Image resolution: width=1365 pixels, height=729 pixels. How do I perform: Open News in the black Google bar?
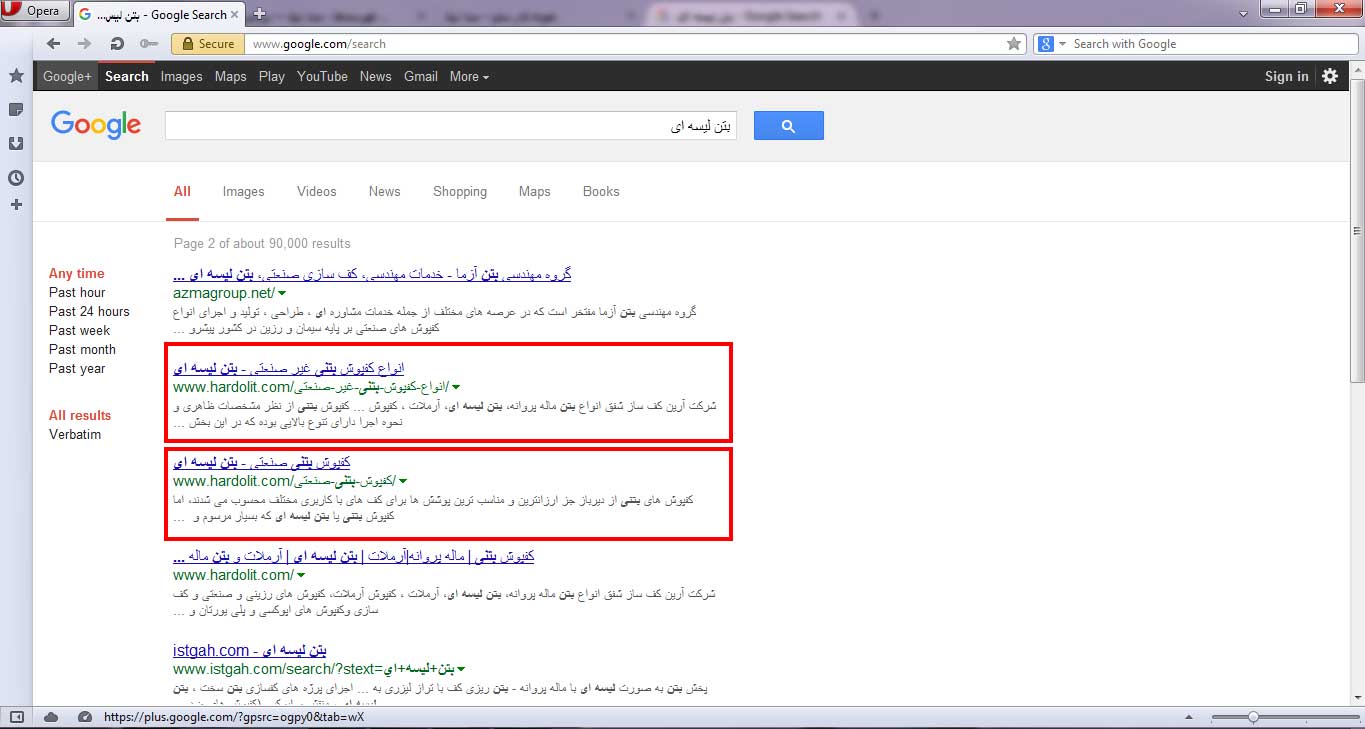pos(375,76)
